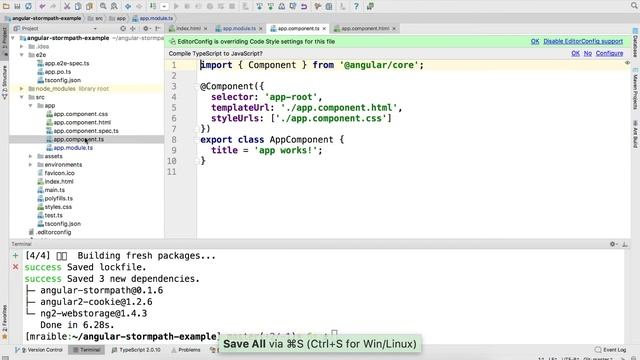This screenshot has height=360, width=640.
Task: Collapse the app folder arrow
Action: 30,106
